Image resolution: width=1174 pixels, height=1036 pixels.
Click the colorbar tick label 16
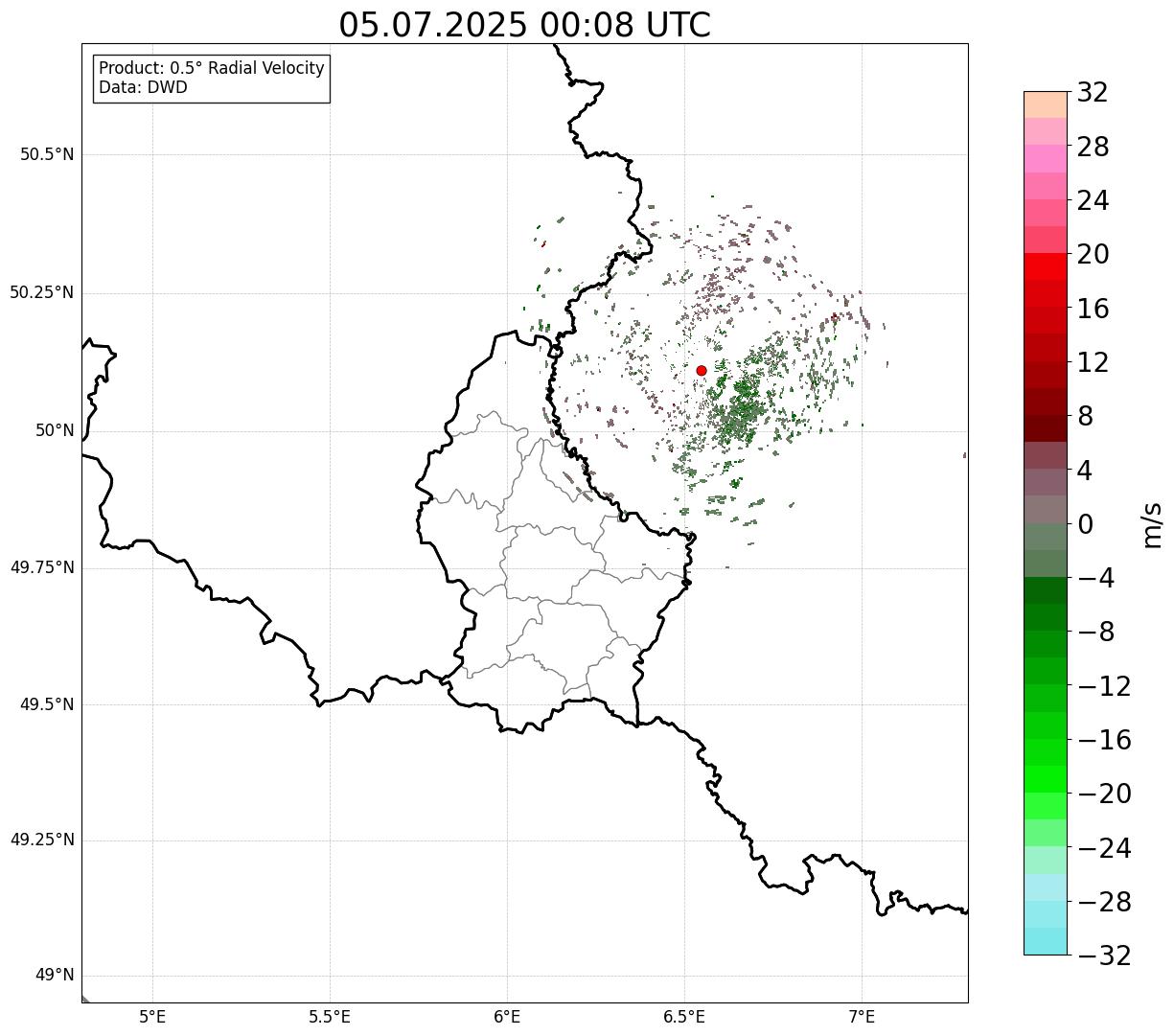pos(1093,309)
